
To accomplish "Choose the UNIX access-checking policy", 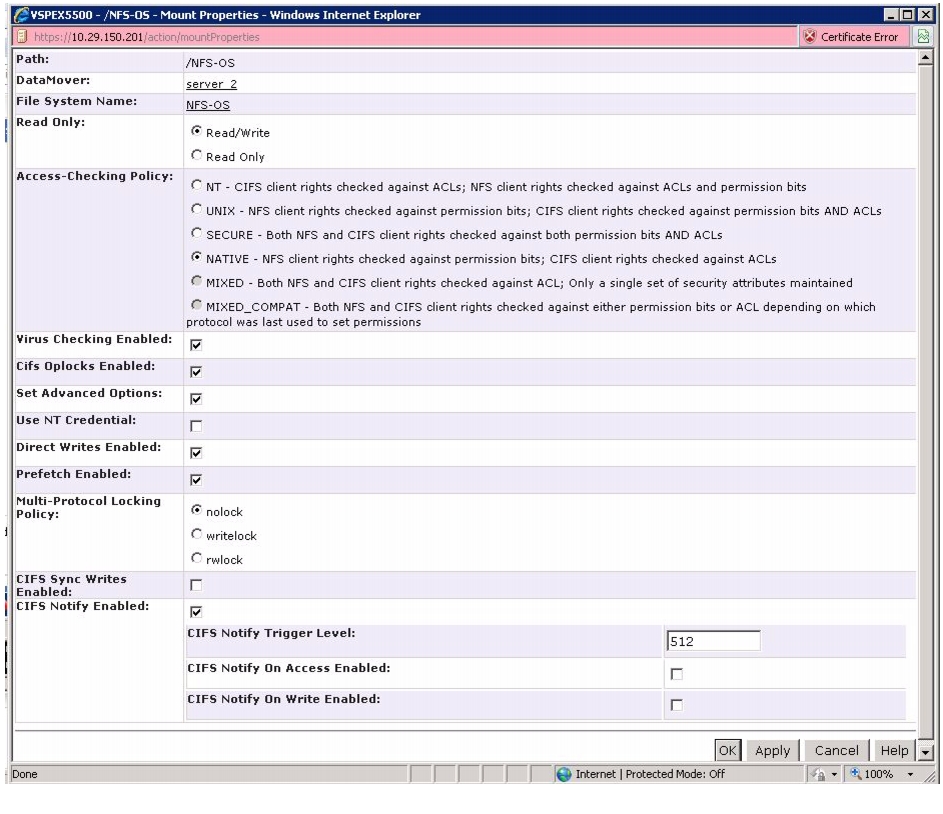I will pos(196,210).
